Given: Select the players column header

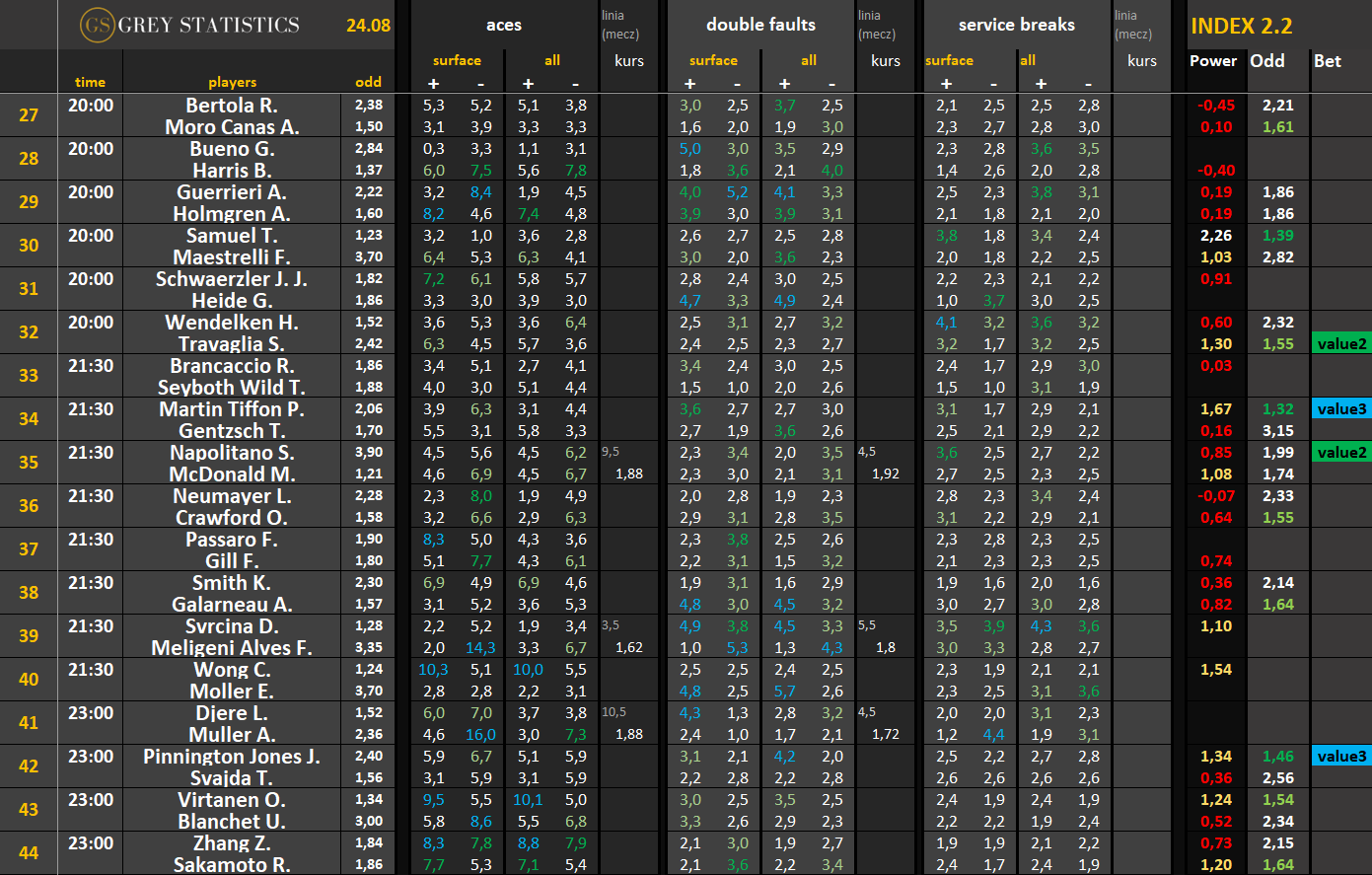Looking at the screenshot, I should point(232,82).
